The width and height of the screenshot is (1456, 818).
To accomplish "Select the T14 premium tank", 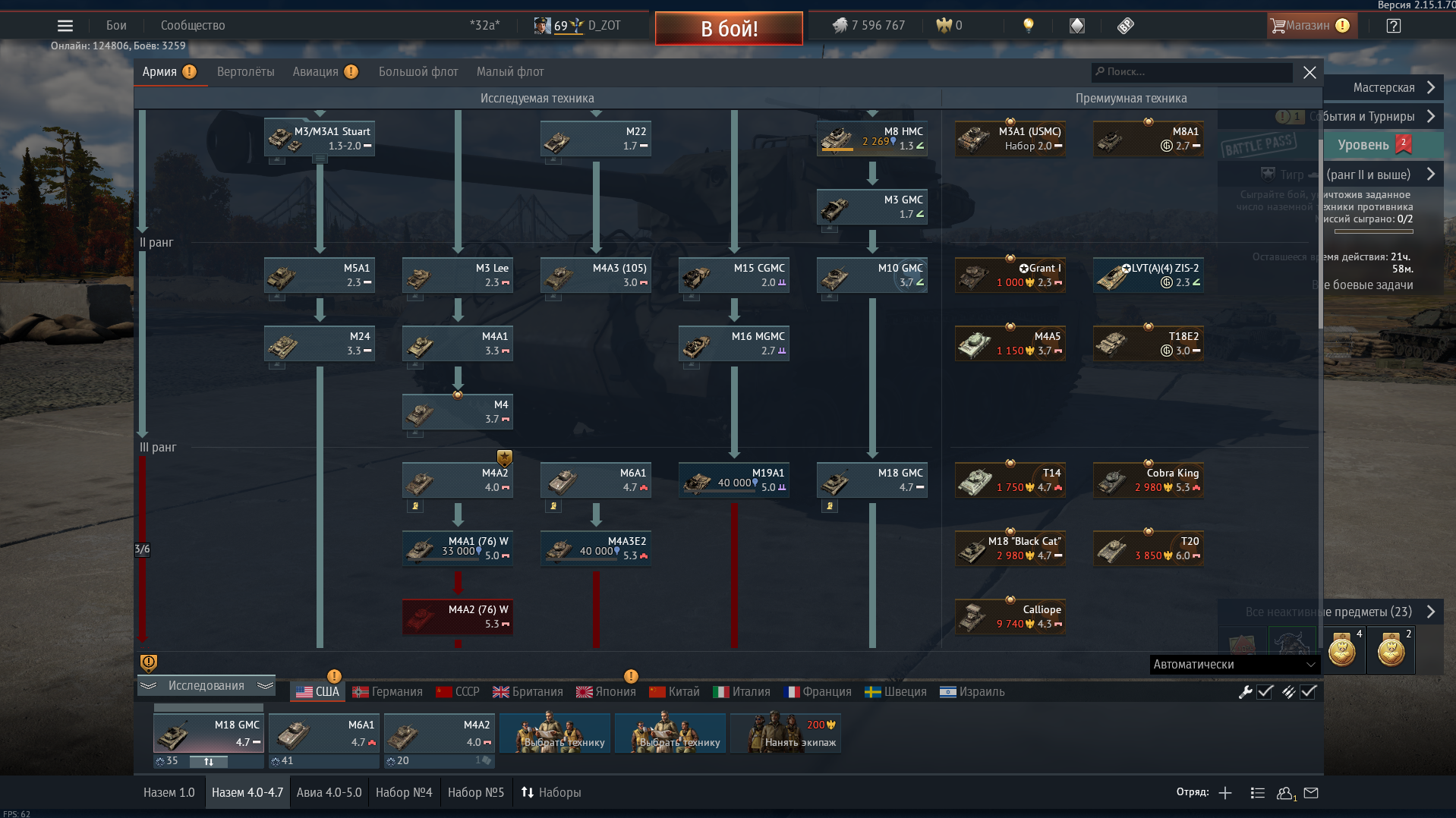I will [x=1010, y=480].
